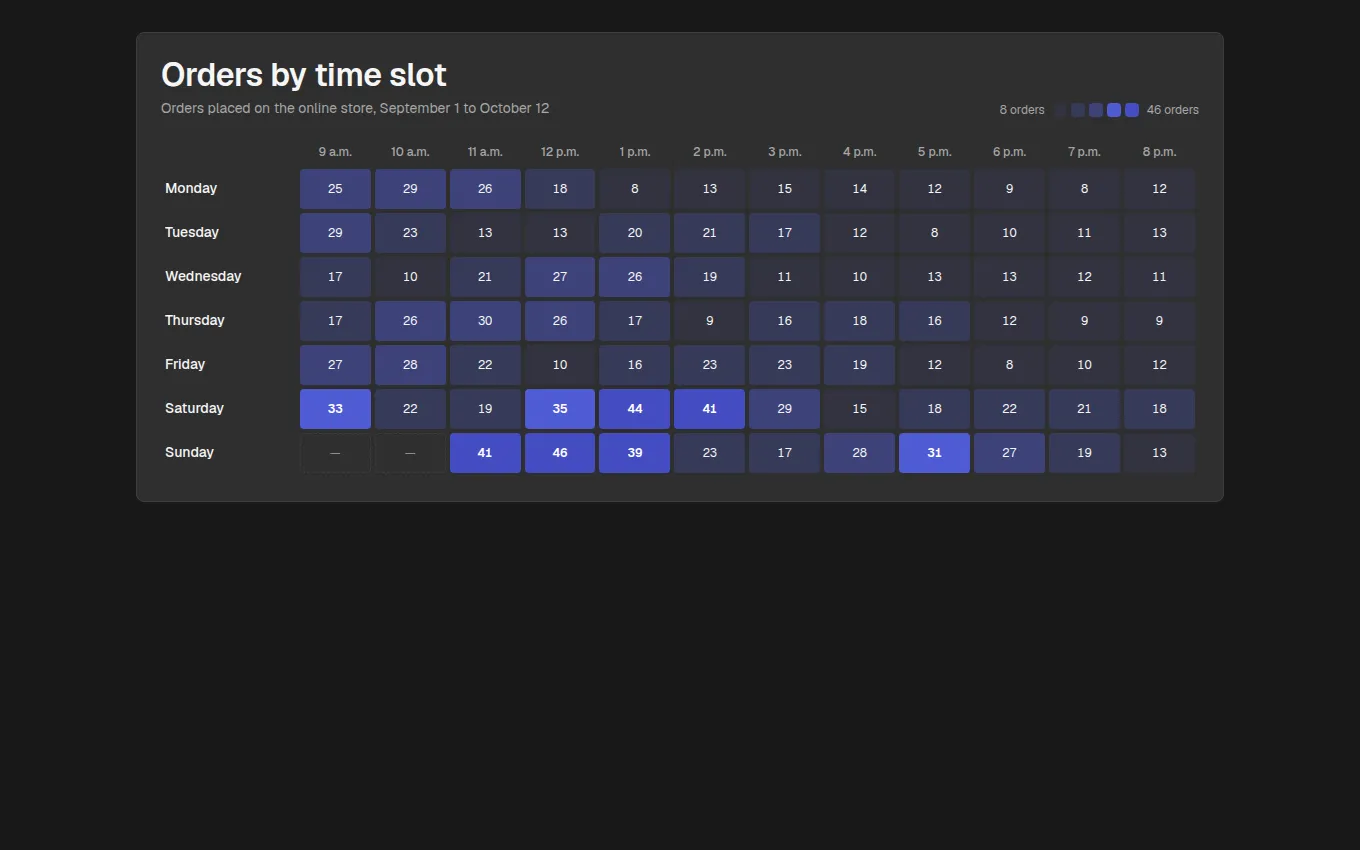Select Saturday 3 p.m. cell showing 29

784,409
